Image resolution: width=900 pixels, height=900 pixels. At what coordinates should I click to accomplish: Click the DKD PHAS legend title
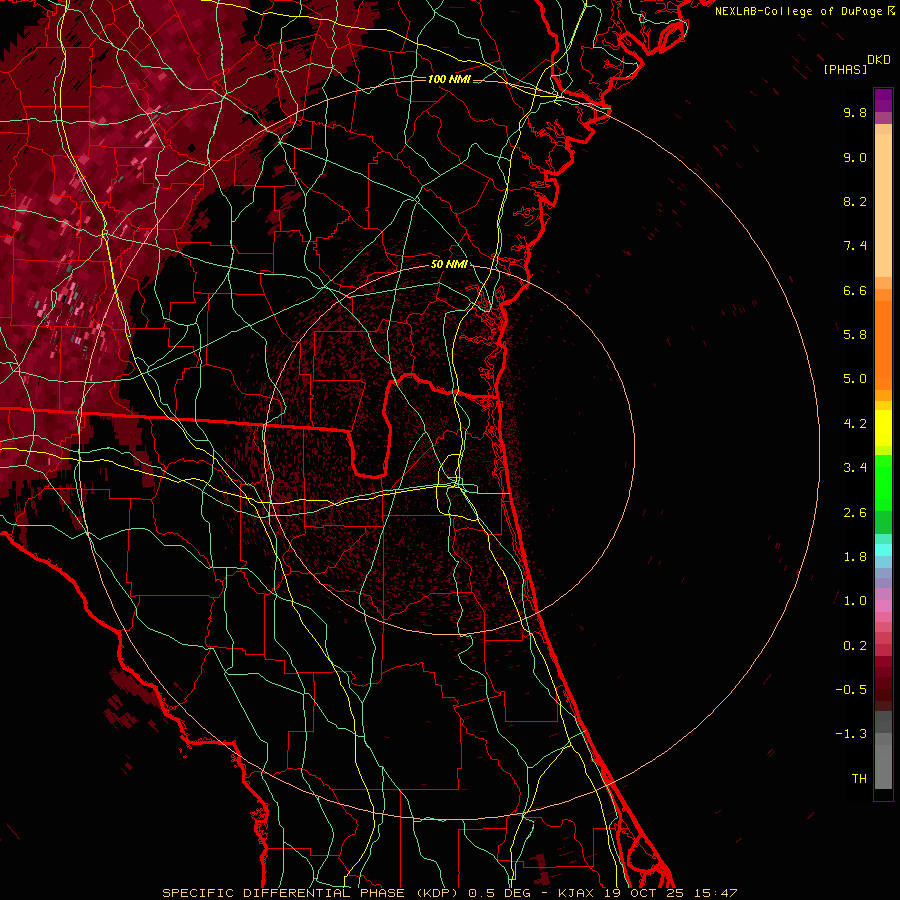click(x=856, y=65)
